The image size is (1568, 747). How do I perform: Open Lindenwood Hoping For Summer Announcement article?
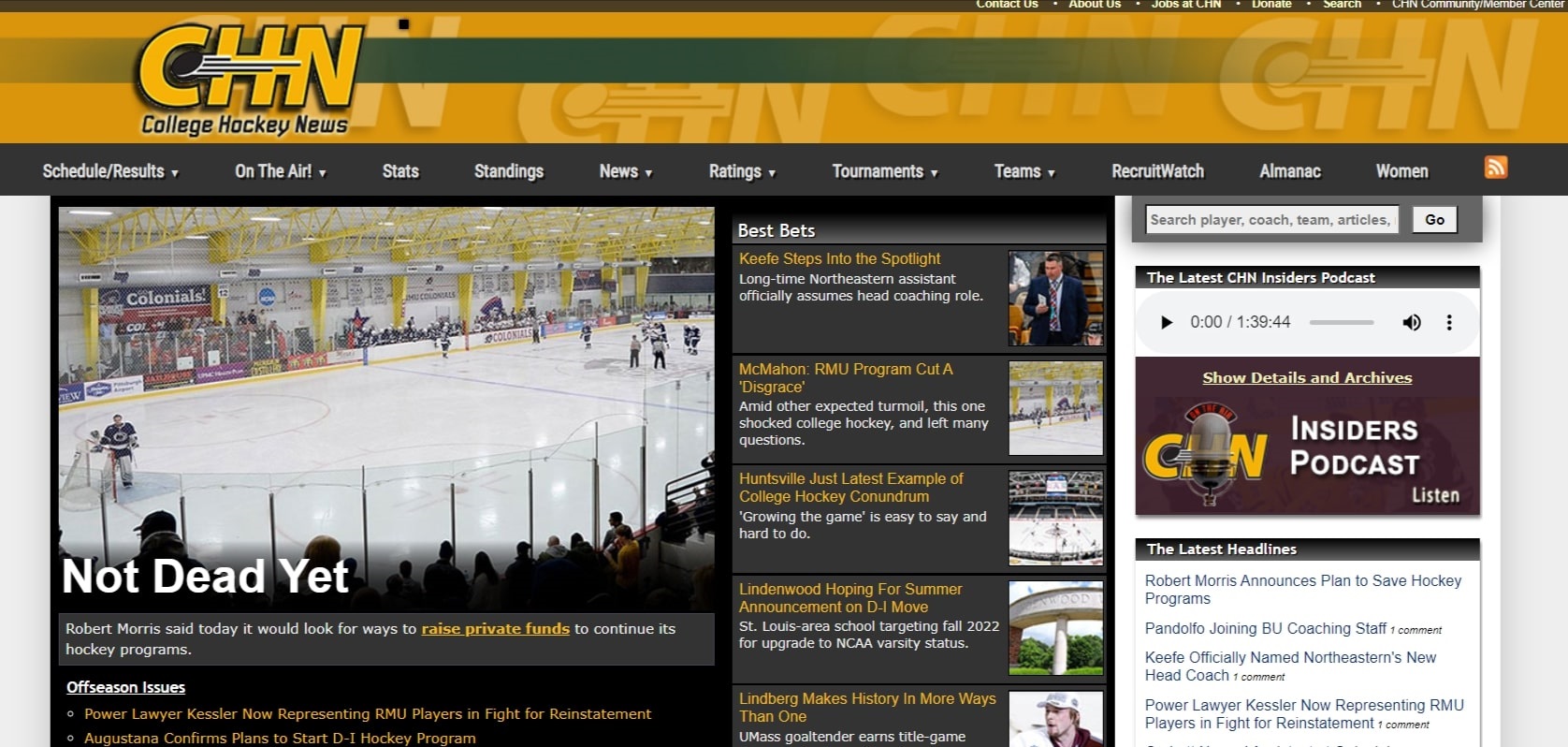tap(850, 598)
